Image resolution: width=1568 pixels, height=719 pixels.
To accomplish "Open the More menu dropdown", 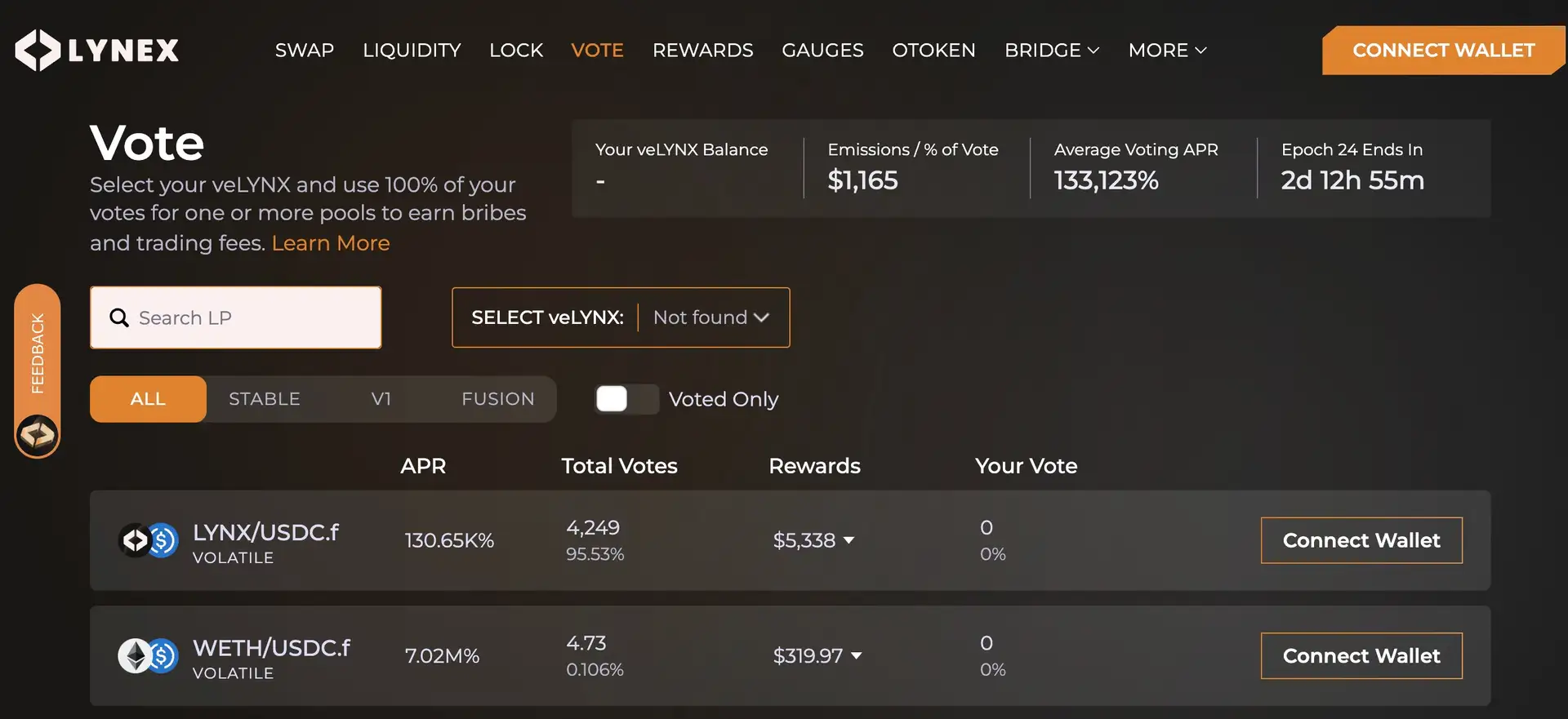I will click(1167, 51).
